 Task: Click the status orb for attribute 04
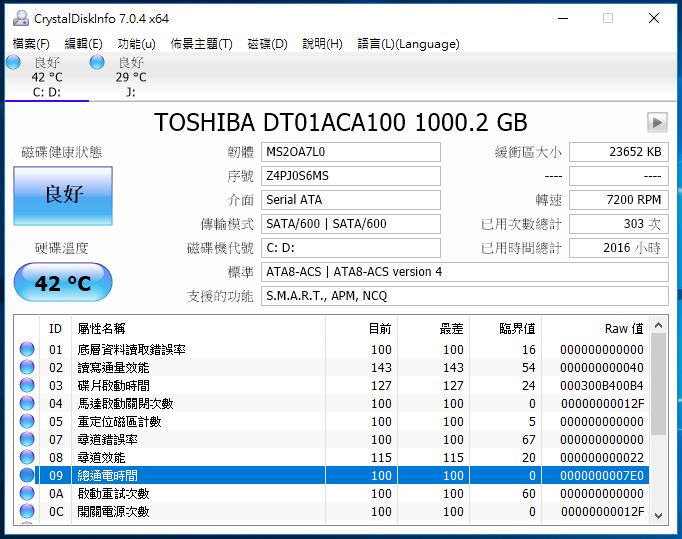[27, 403]
